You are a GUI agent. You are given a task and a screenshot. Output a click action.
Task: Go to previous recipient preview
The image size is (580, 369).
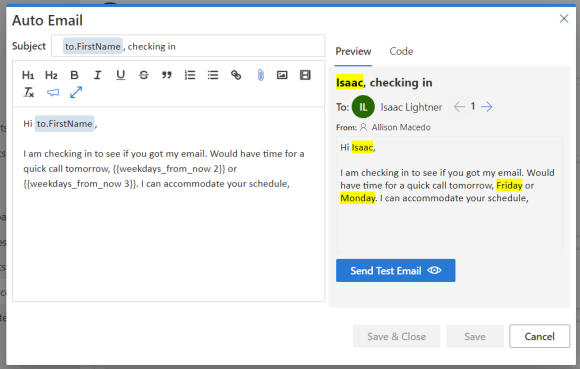point(459,107)
